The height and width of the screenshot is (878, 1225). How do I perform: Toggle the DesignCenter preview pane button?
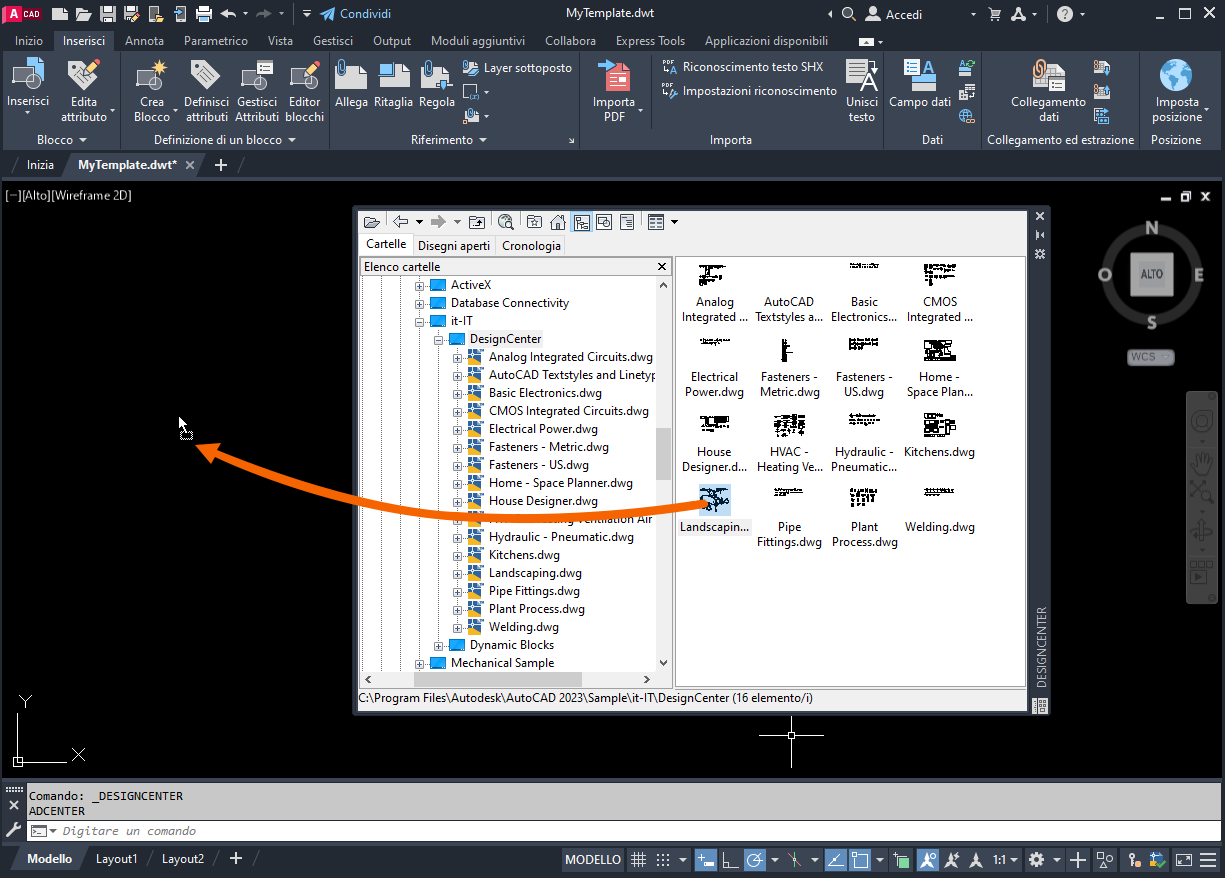coord(604,222)
